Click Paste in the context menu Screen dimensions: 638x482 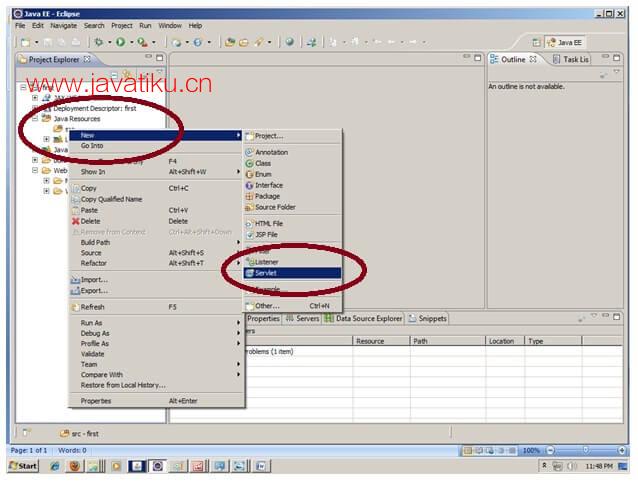[156, 210]
